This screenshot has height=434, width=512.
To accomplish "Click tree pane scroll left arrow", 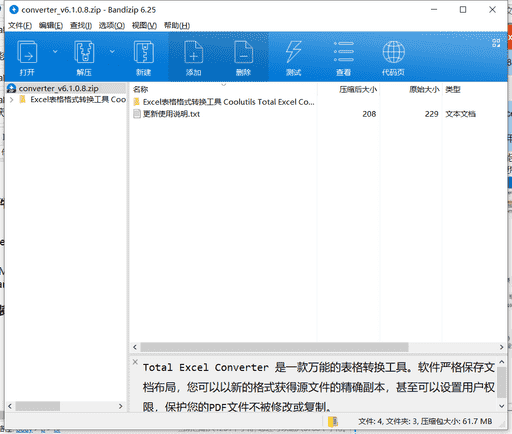I will (x=10, y=406).
